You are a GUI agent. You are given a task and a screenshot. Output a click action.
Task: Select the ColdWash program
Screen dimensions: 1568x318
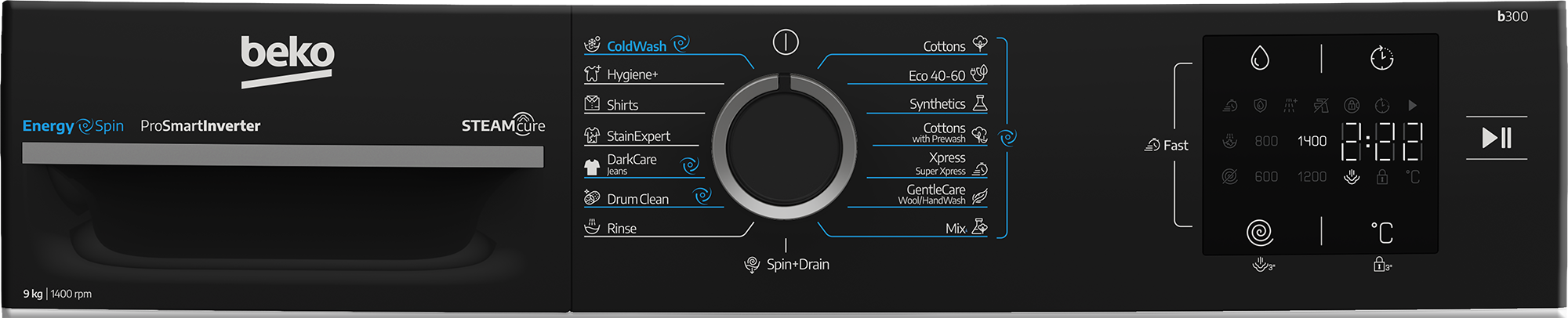point(637,45)
